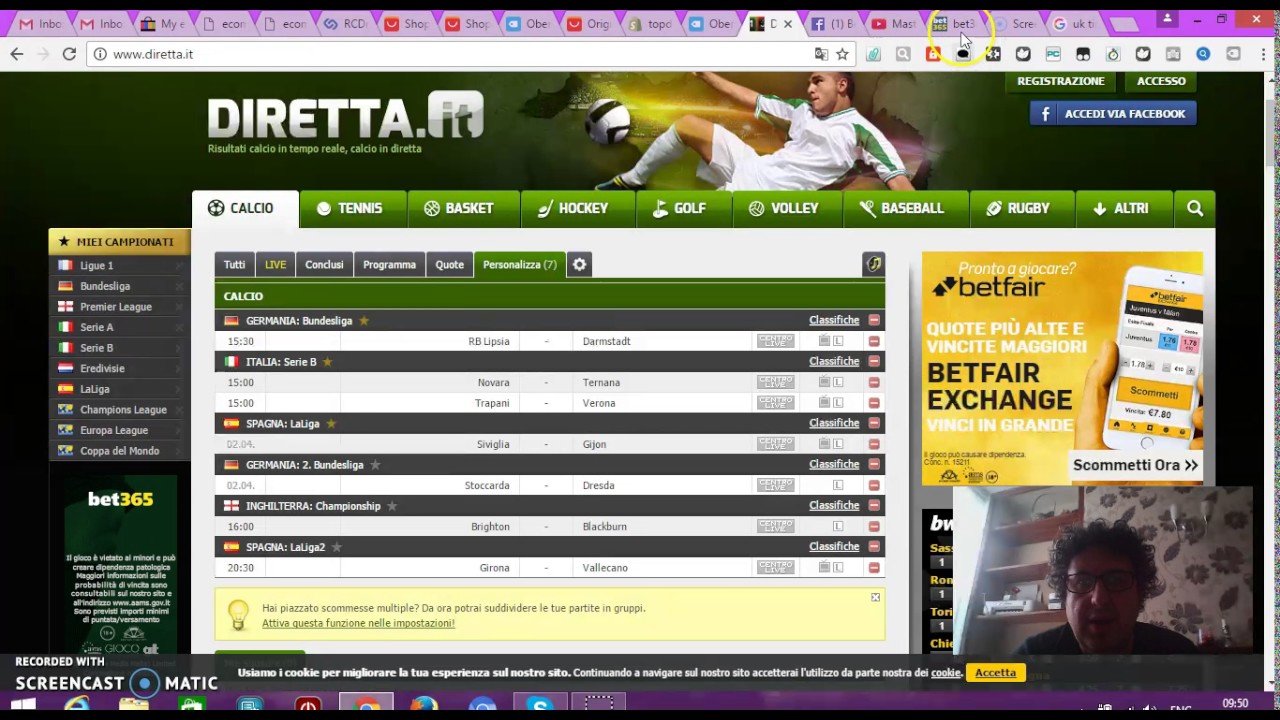This screenshot has height=720, width=1280.
Task: Click the PC extension icon in the toolbar
Action: click(1053, 54)
